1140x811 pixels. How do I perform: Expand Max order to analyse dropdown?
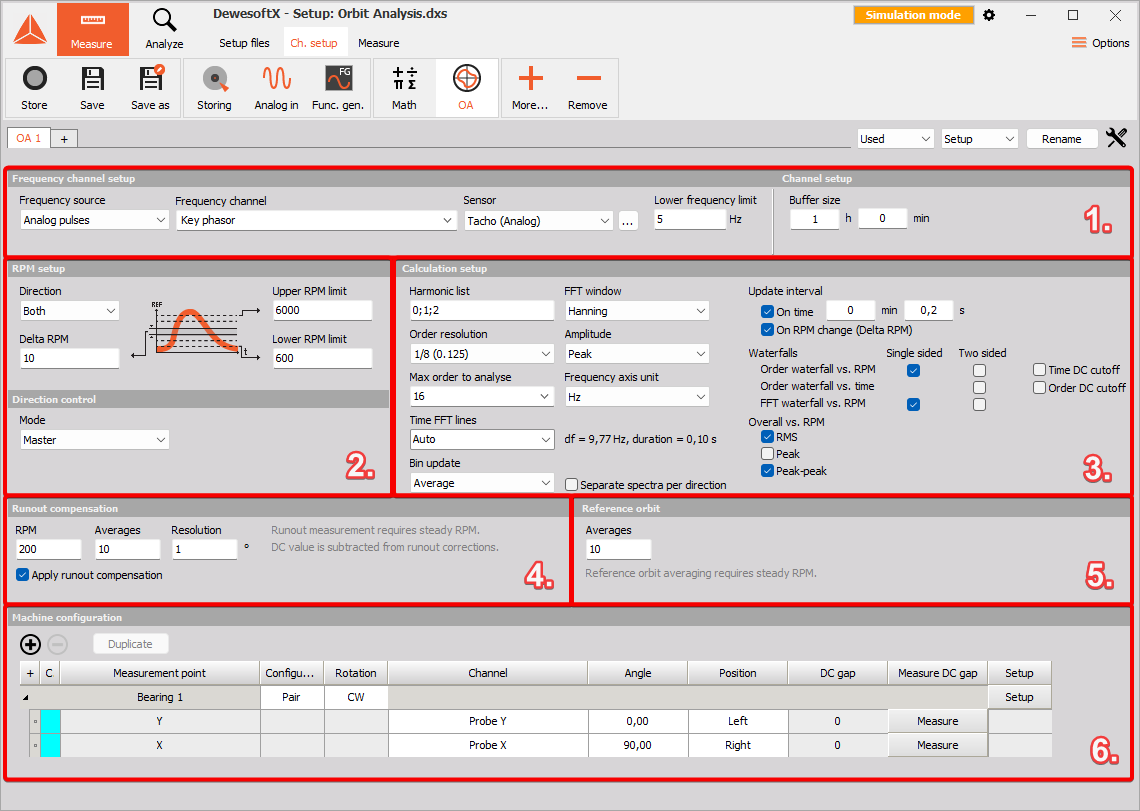pyautogui.click(x=482, y=396)
